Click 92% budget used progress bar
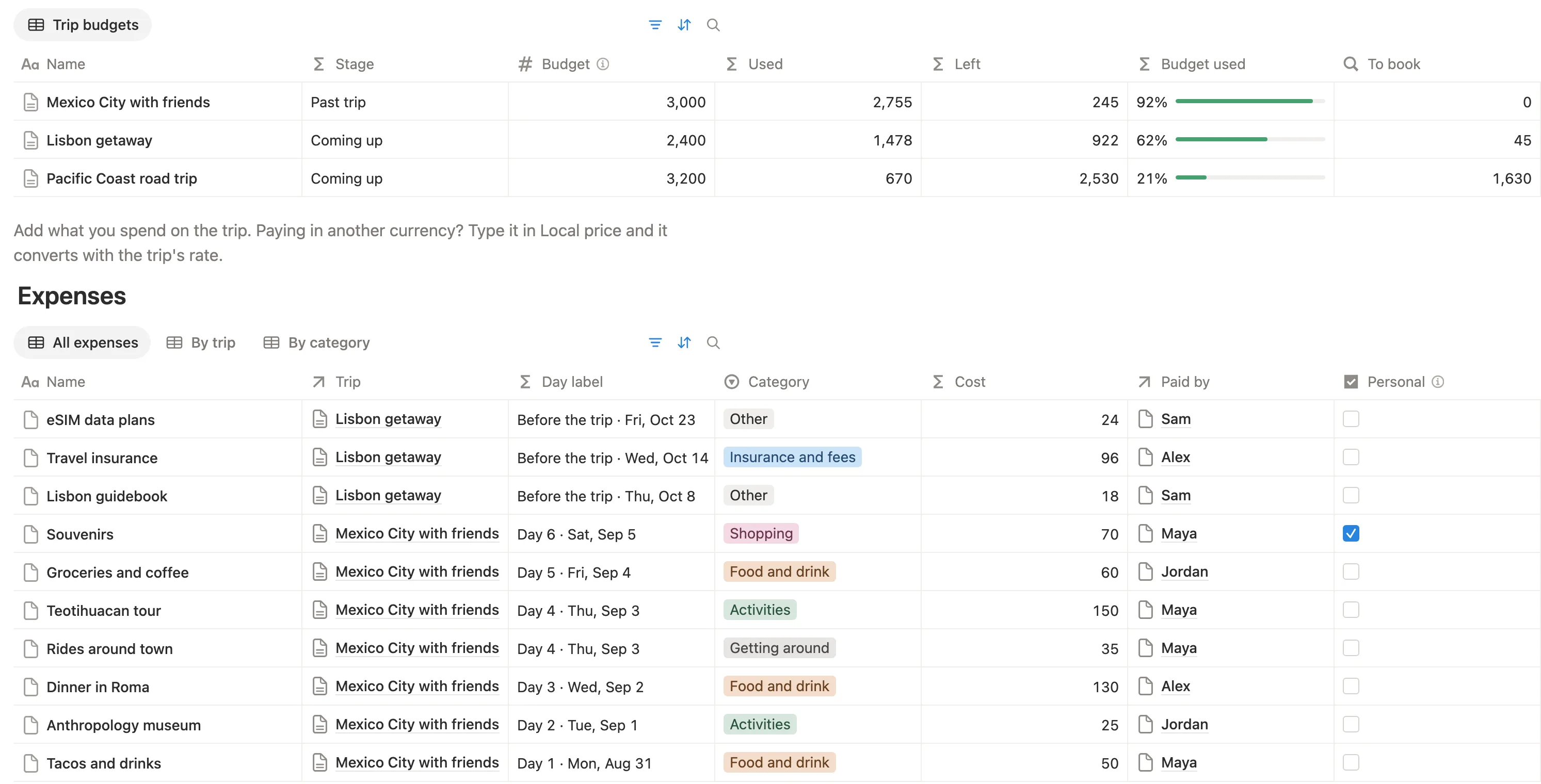 (1249, 102)
